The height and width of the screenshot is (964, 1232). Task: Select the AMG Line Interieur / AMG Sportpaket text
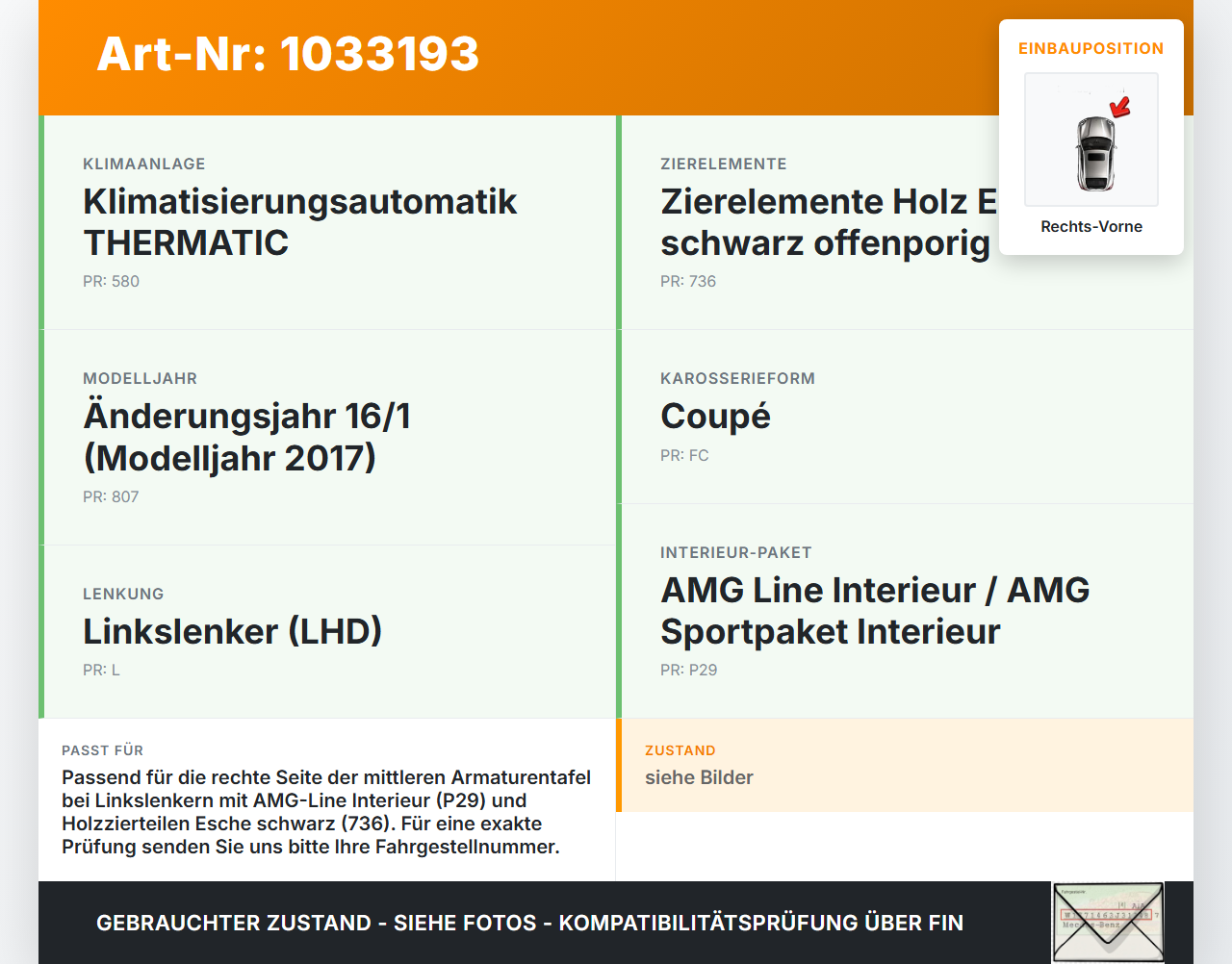(x=875, y=611)
